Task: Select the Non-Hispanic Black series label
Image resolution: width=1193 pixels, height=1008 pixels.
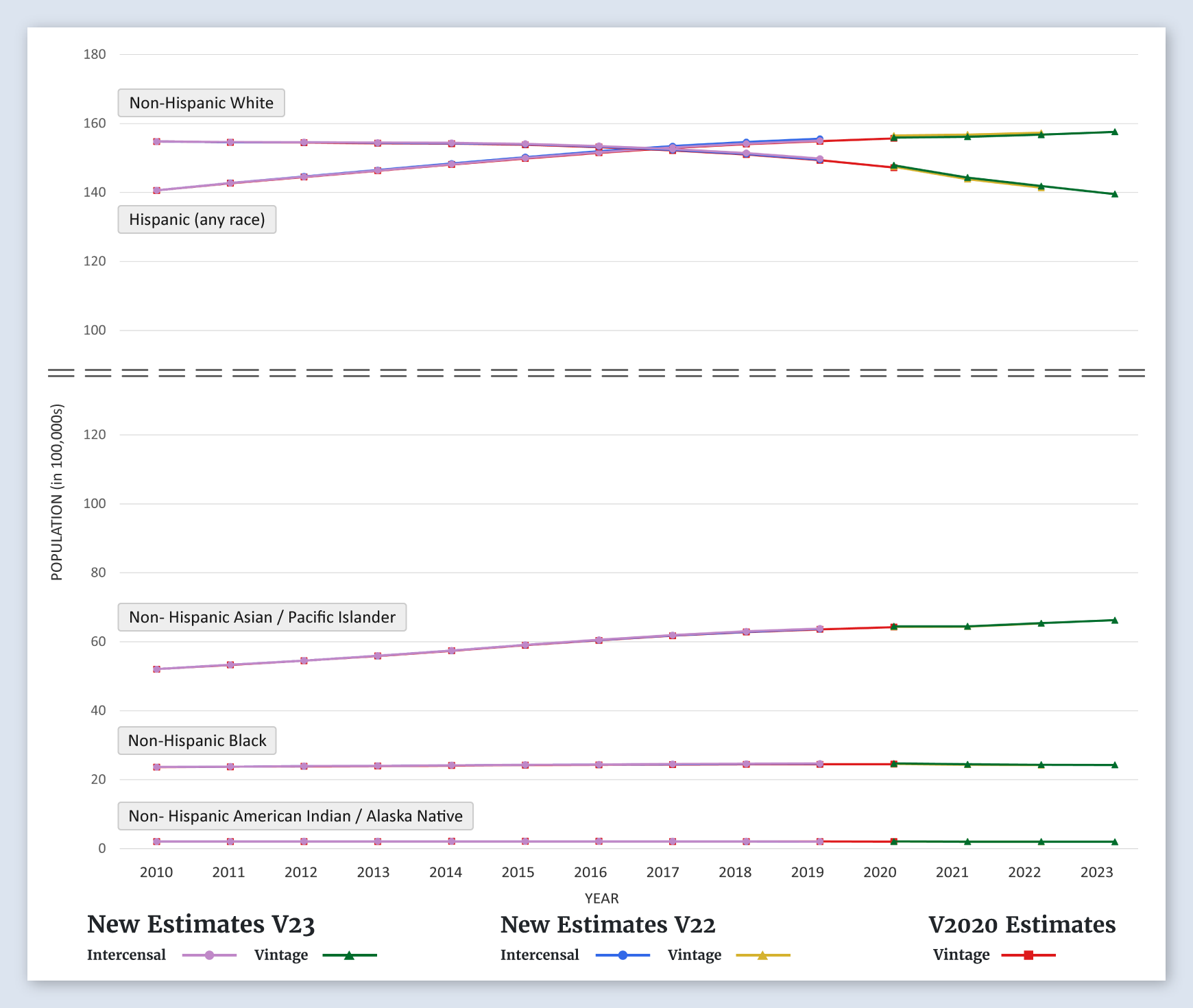Action: tap(197, 741)
